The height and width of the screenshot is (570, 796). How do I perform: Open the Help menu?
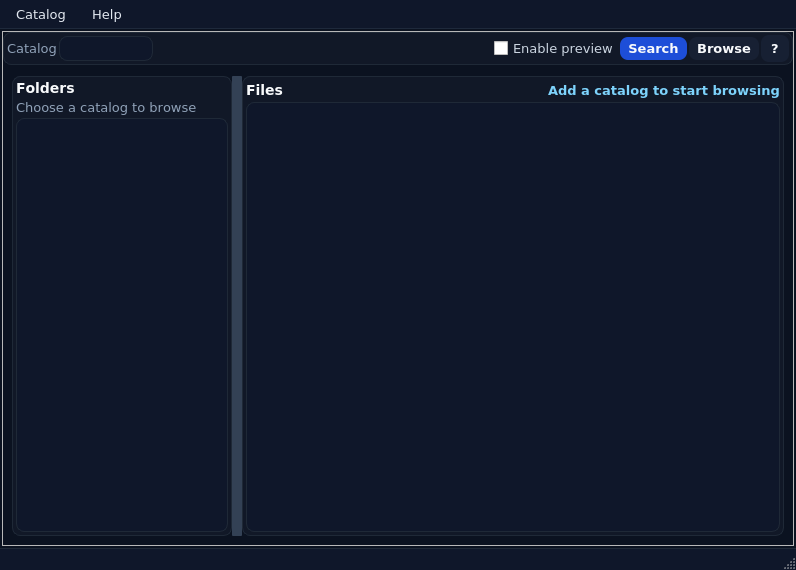pos(107,15)
